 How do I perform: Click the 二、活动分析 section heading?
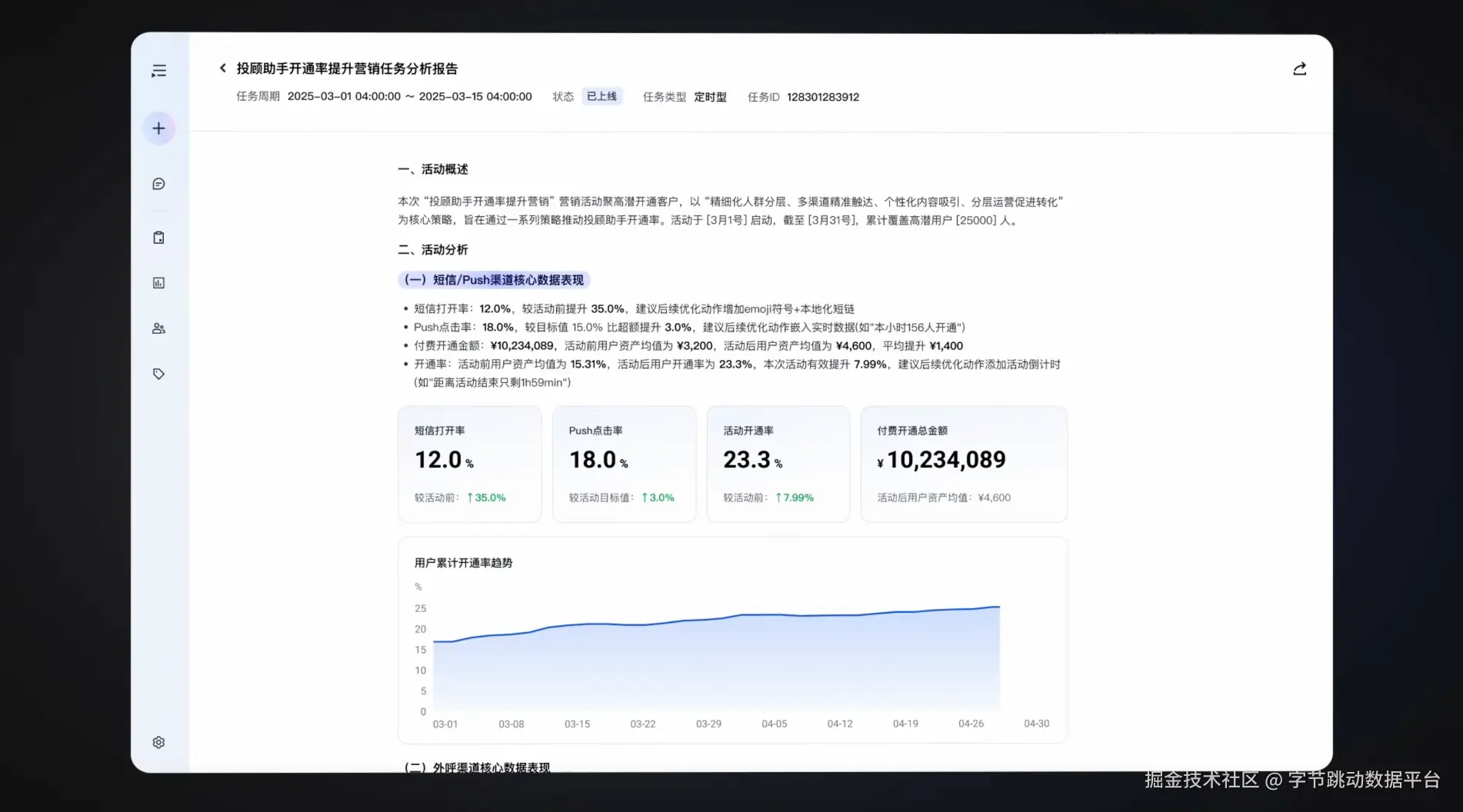(433, 250)
